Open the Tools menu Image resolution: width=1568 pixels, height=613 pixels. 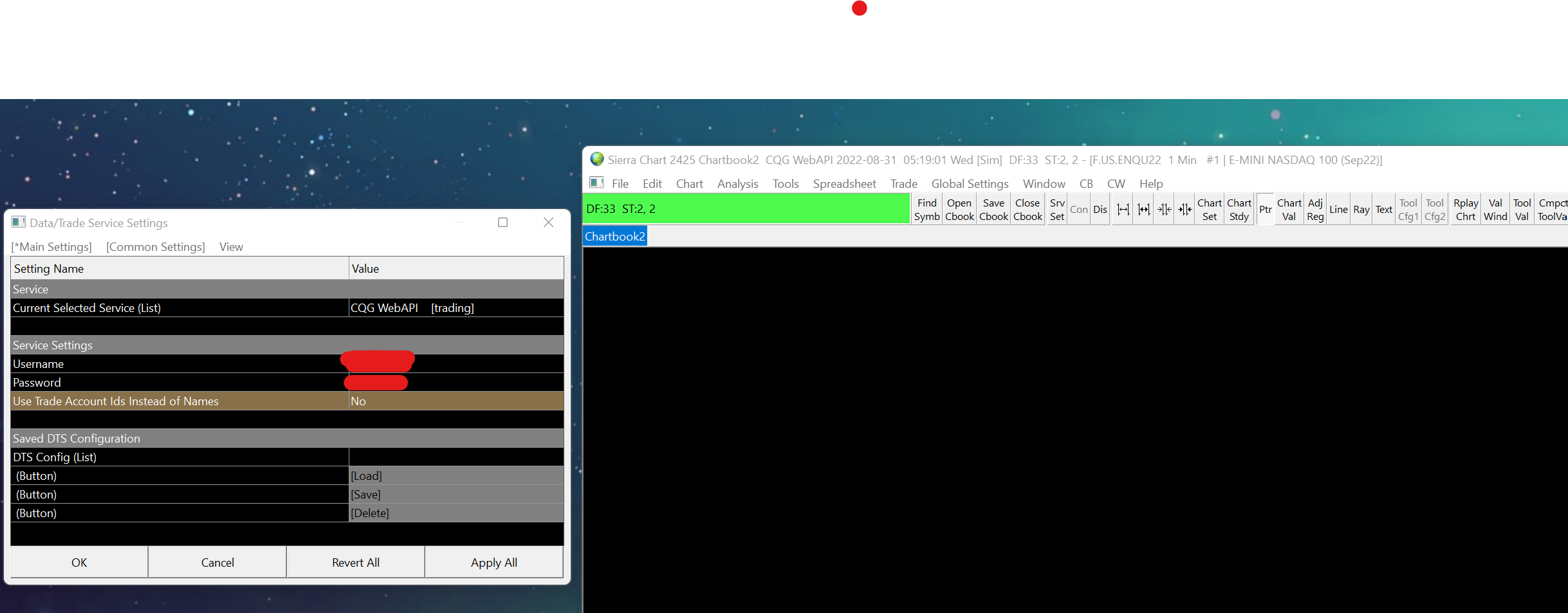click(x=786, y=184)
